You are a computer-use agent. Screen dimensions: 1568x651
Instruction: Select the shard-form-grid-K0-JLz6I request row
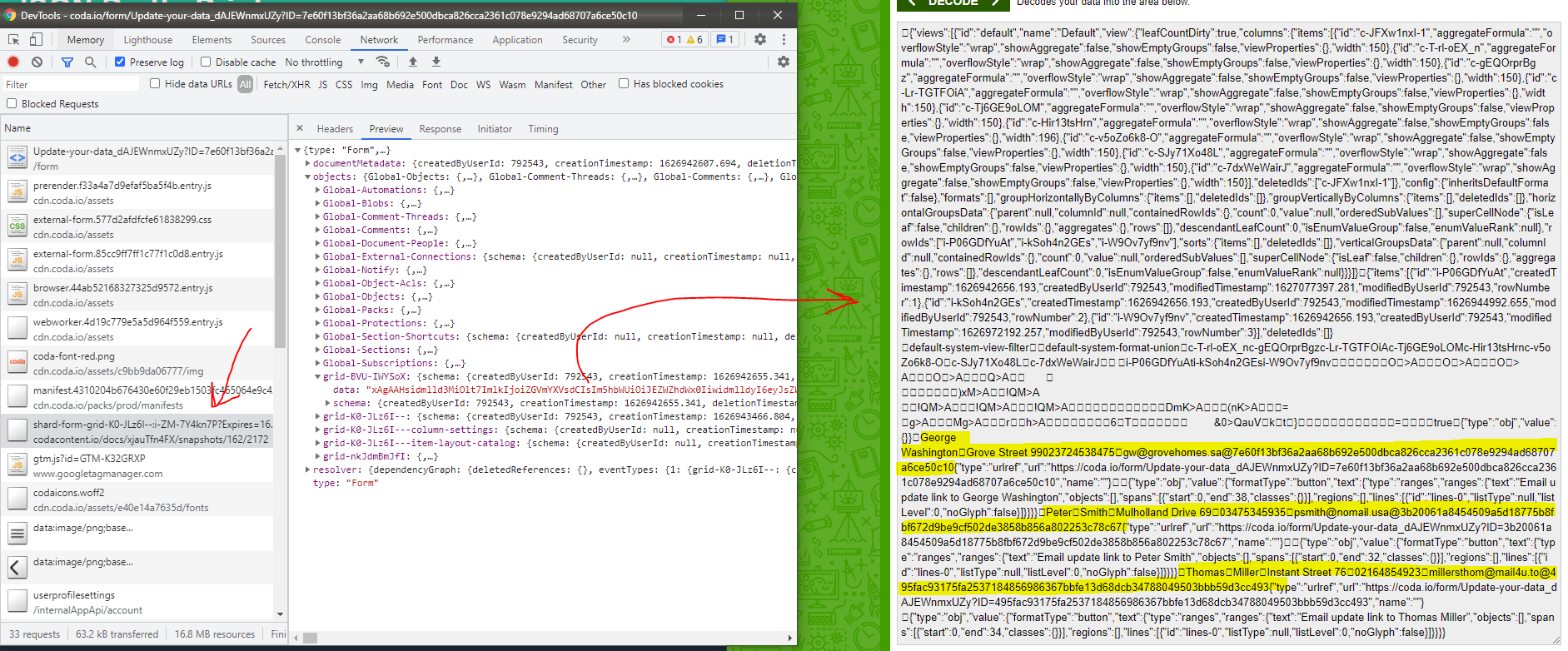(x=138, y=431)
